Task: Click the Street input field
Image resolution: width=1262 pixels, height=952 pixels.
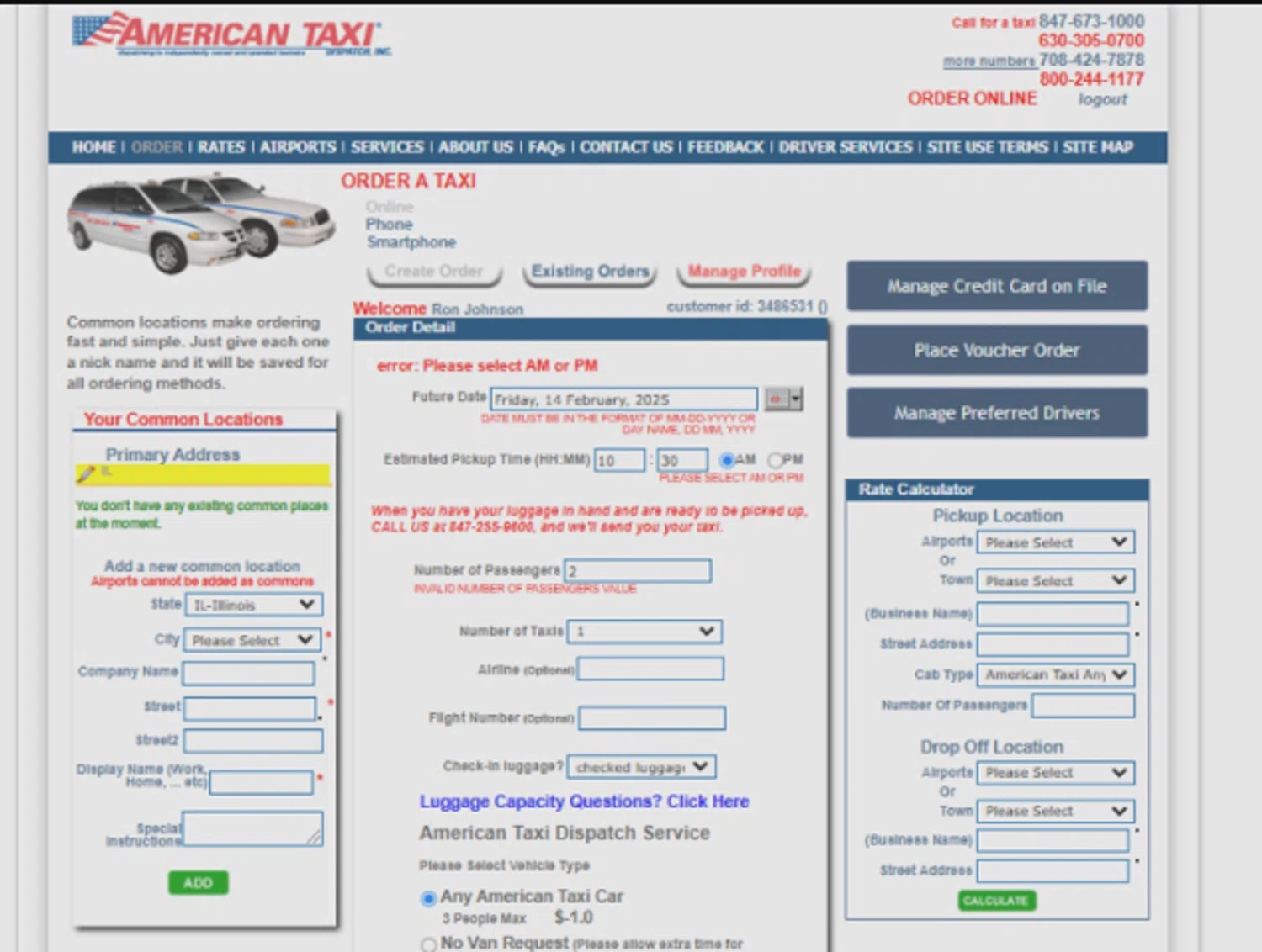Action: (x=250, y=709)
